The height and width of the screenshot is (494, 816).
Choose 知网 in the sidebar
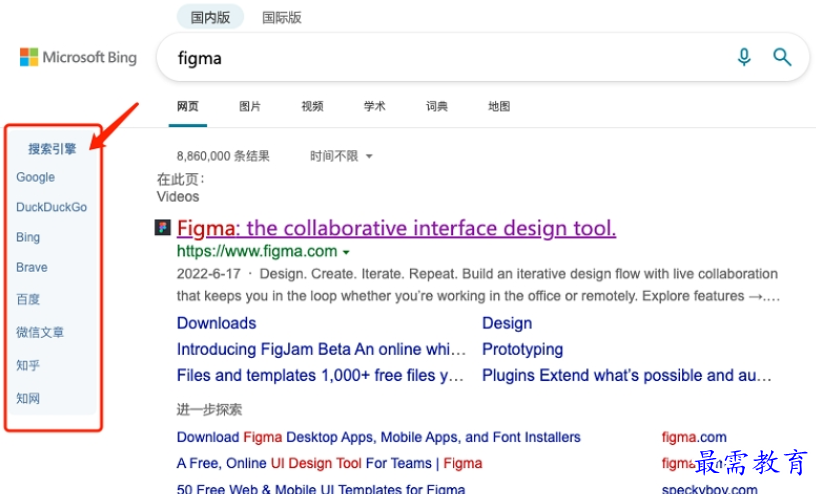coord(28,399)
